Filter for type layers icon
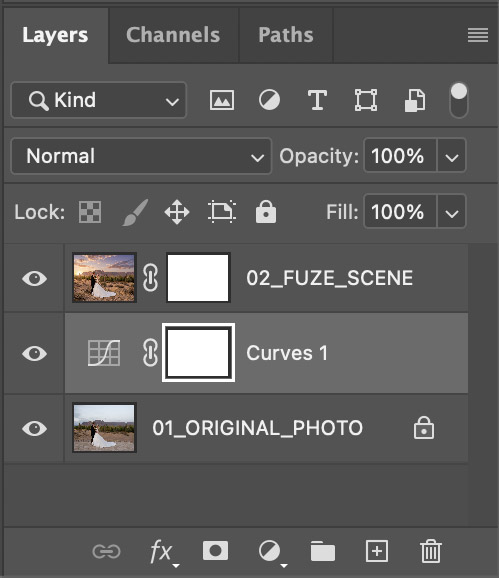The height and width of the screenshot is (578, 499). [317, 100]
